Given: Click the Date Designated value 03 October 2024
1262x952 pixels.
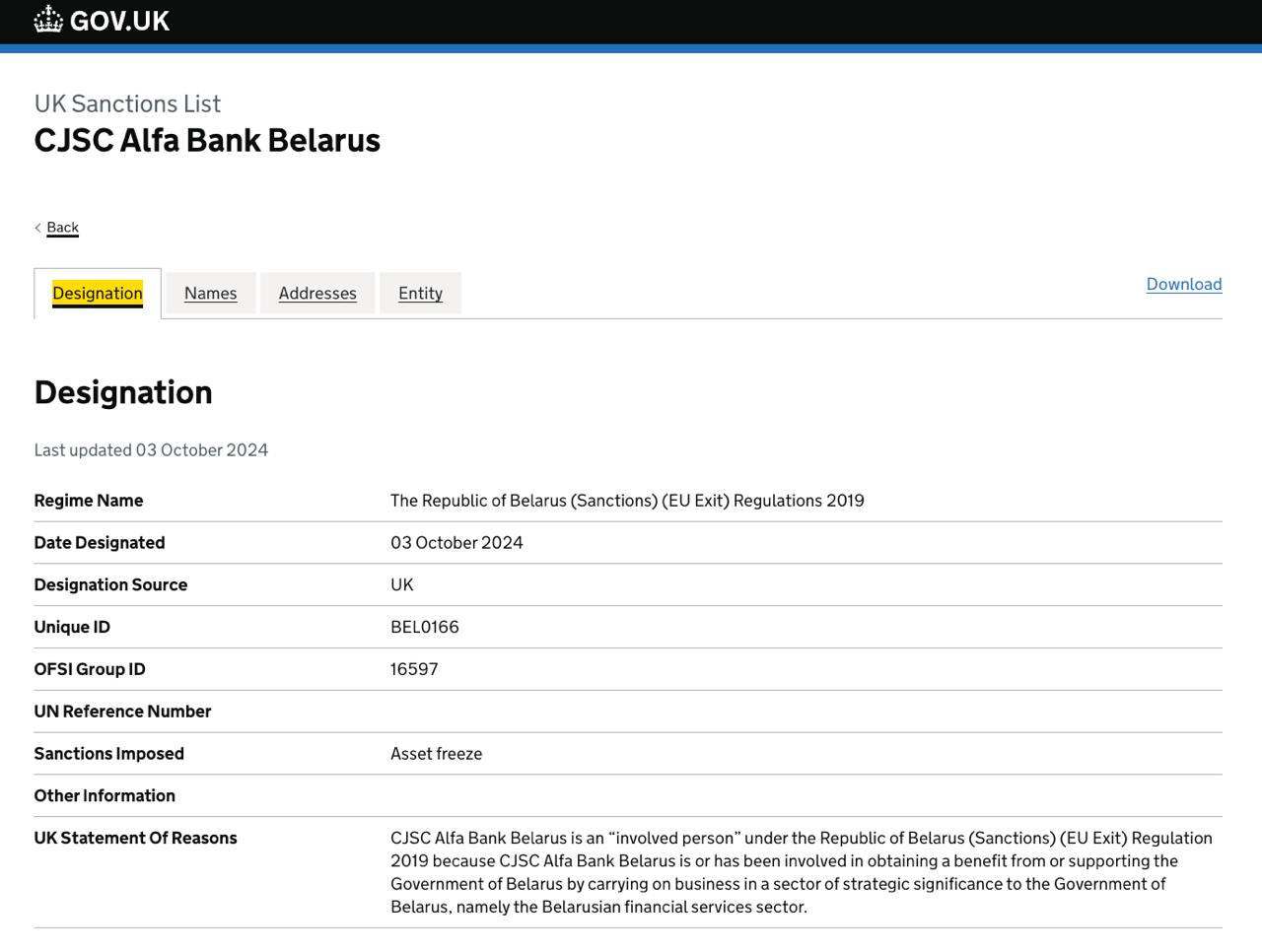Looking at the screenshot, I should 456,543.
